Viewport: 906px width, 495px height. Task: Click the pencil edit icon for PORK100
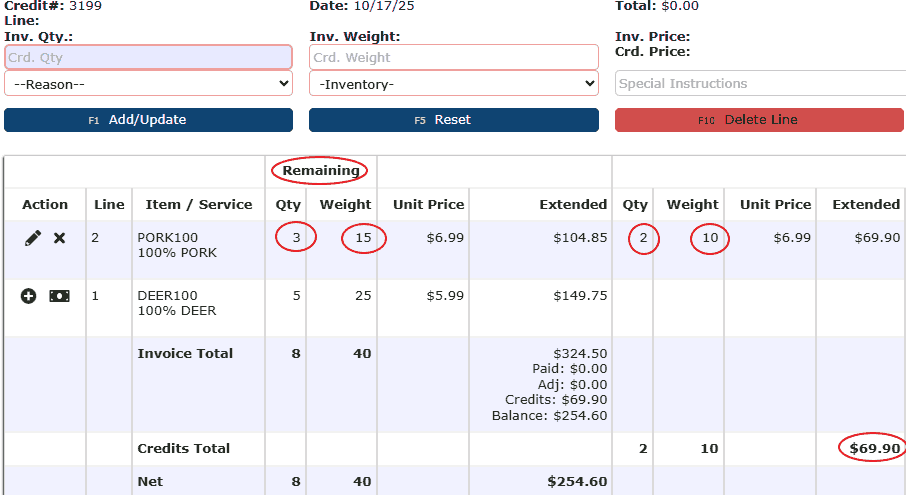click(33, 239)
